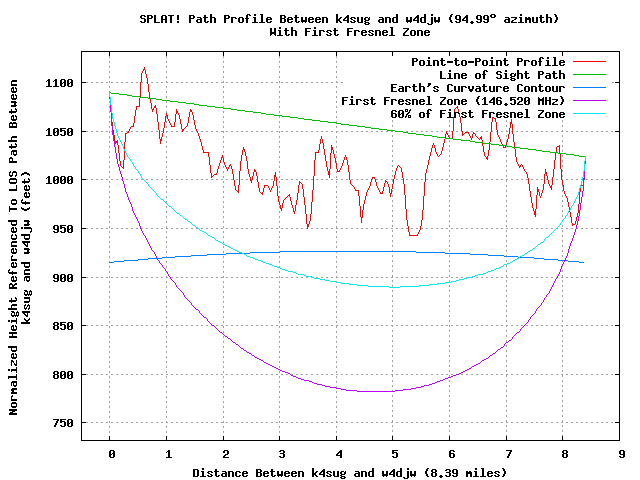Click the y-axis tick label 900

63,278
